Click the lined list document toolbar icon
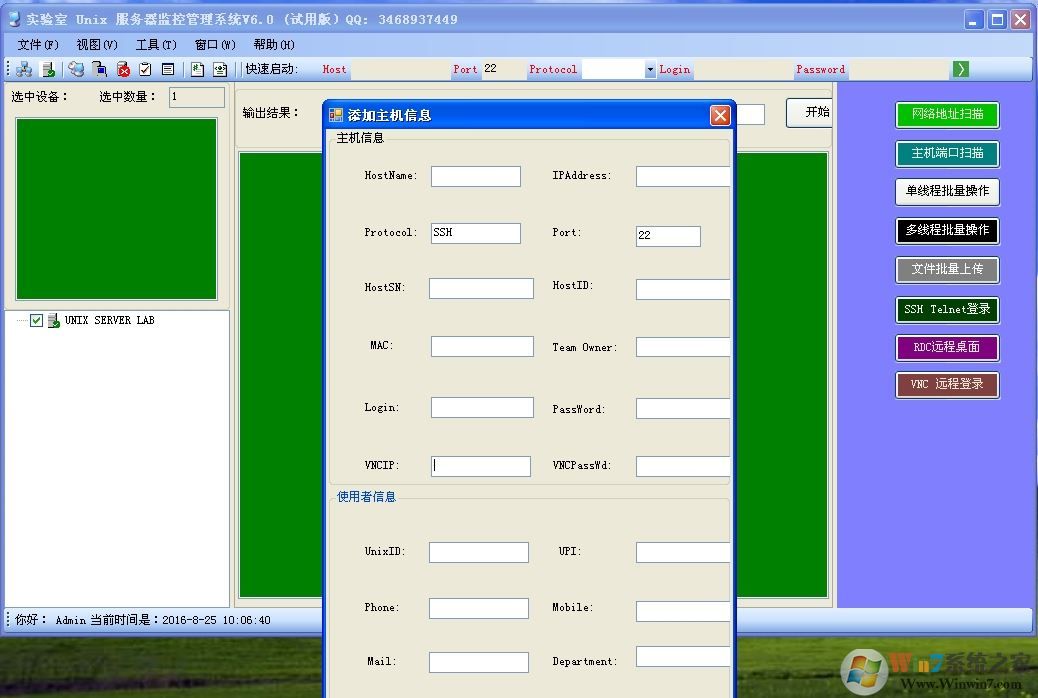The image size is (1038, 698). click(168, 69)
